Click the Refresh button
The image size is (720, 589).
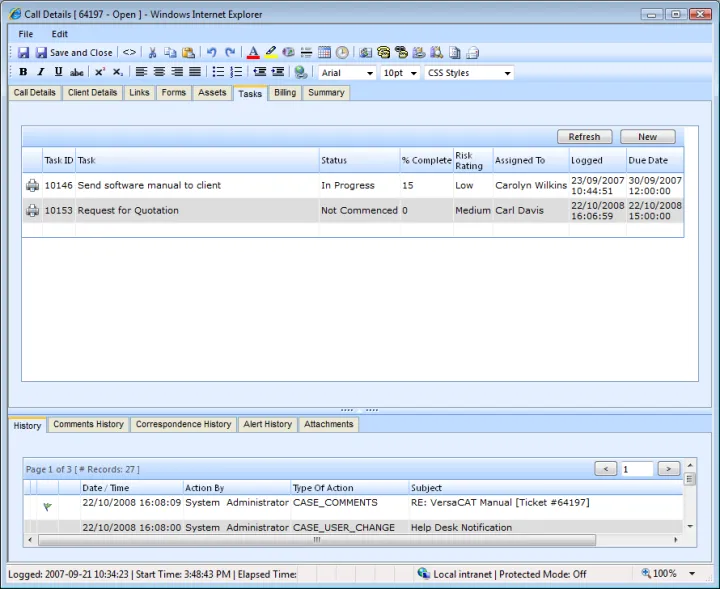coord(585,137)
